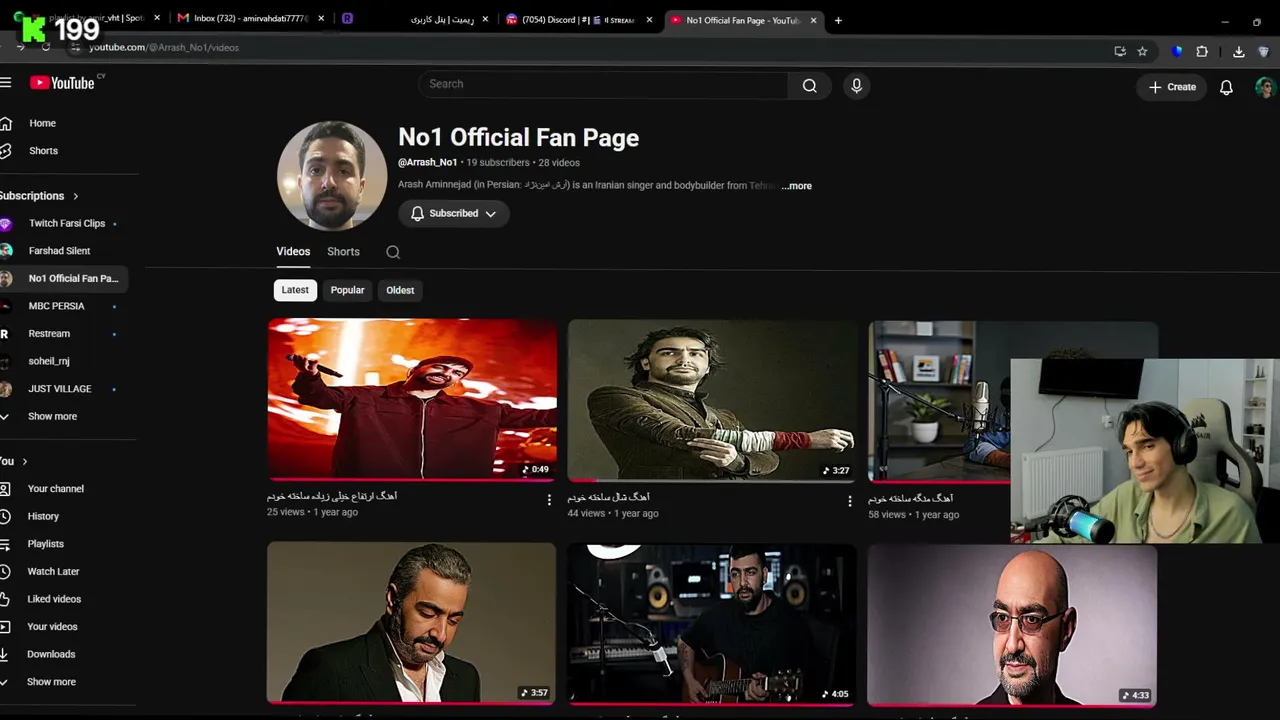Screen dimensions: 1280x720
Task: Click the History clock icon
Action: point(6,516)
